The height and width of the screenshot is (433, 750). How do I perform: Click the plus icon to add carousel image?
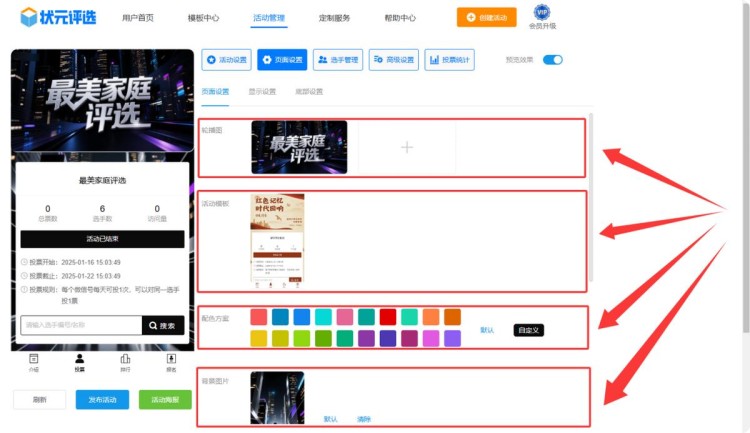406,148
